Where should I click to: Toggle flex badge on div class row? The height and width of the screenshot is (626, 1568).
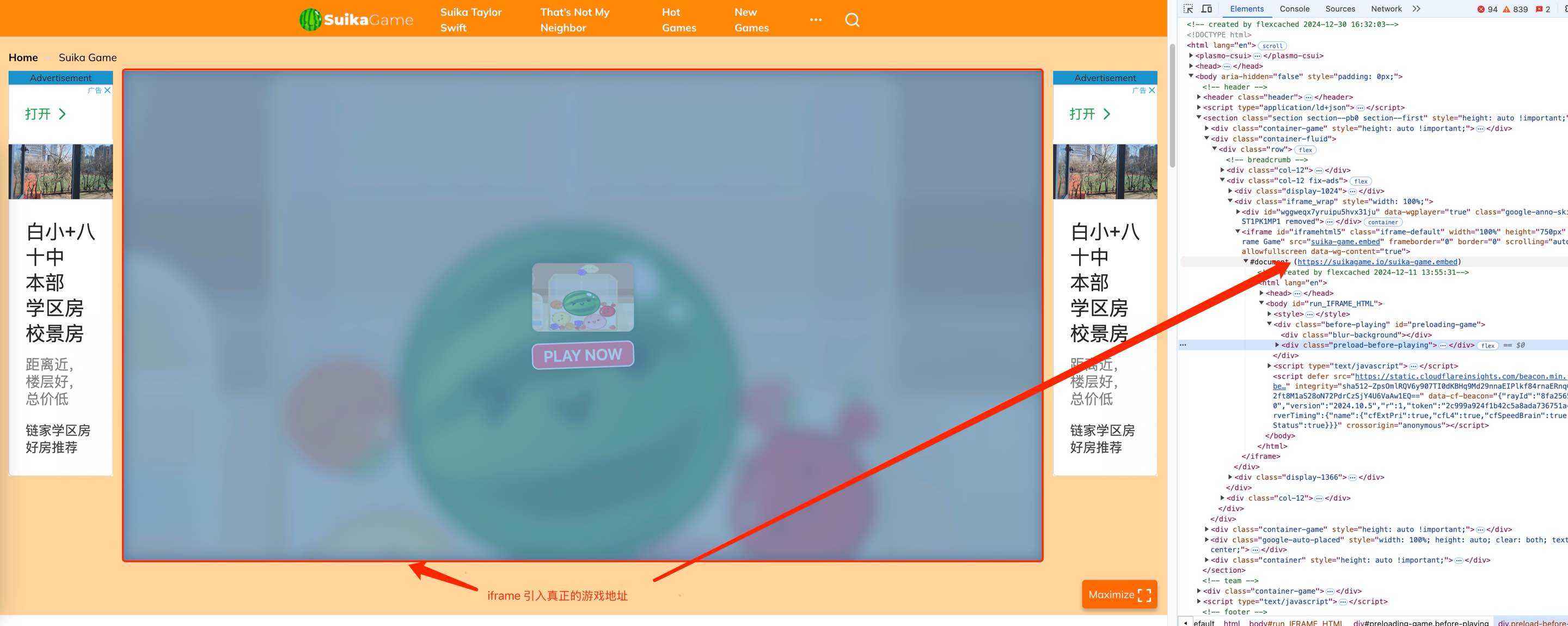pos(1305,150)
